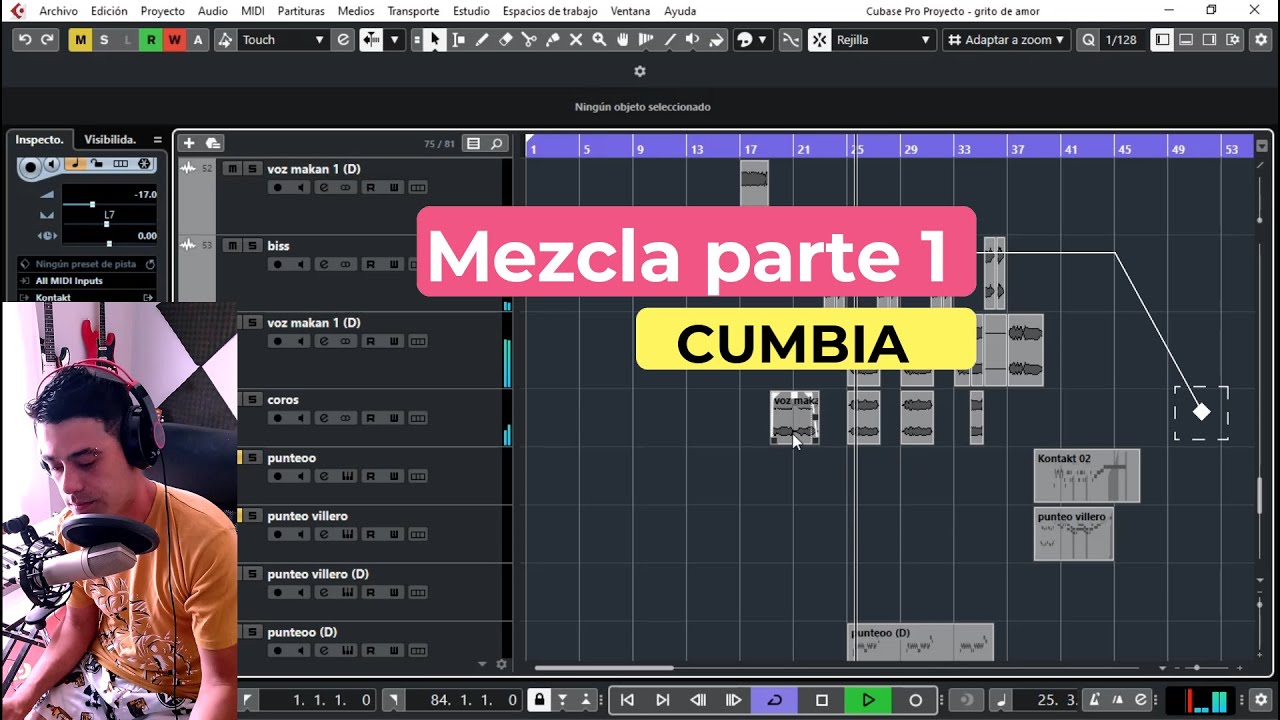The image size is (1280, 720).
Task: Select the Glue tool
Action: [x=552, y=40]
